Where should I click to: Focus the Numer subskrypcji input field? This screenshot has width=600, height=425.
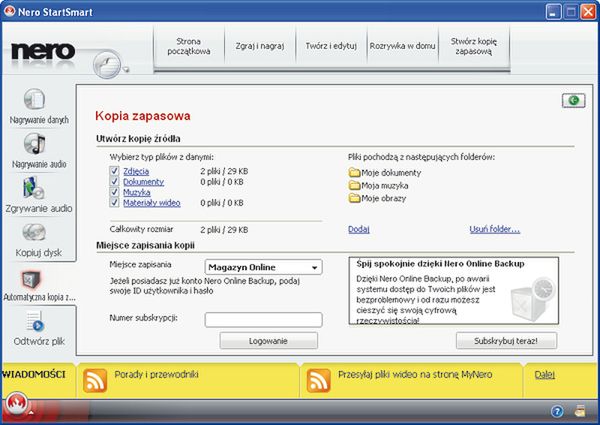click(x=263, y=320)
